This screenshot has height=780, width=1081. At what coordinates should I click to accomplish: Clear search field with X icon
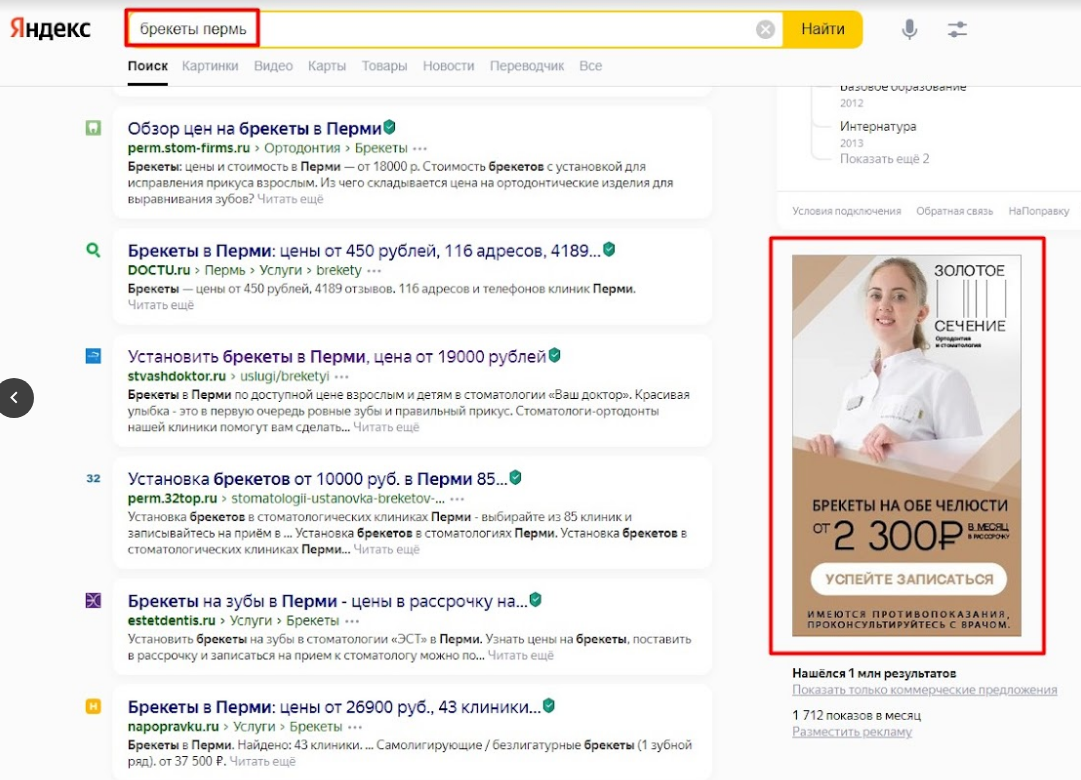(x=765, y=29)
